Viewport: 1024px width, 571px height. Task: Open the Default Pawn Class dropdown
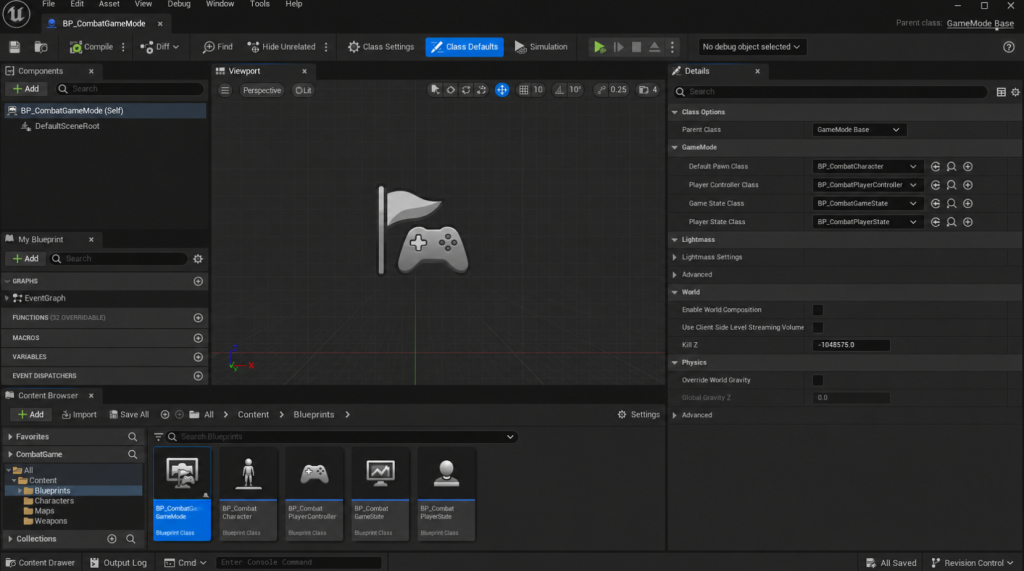[867, 167]
